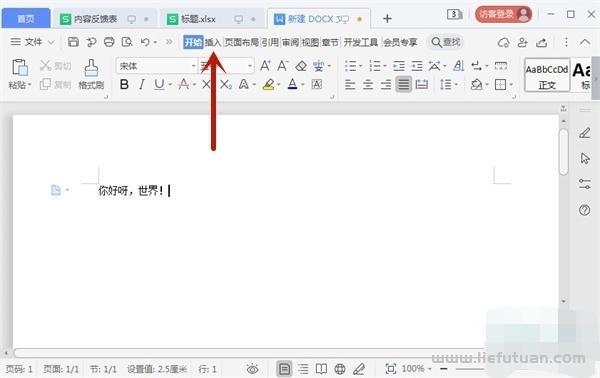Increase font size with A+ icon
The width and height of the screenshot is (600, 378).
[265, 66]
